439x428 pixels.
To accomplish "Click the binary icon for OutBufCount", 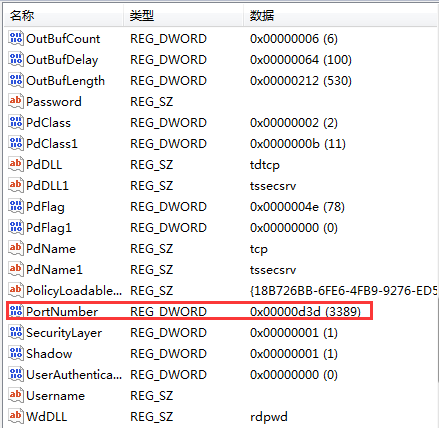I will [x=16, y=38].
